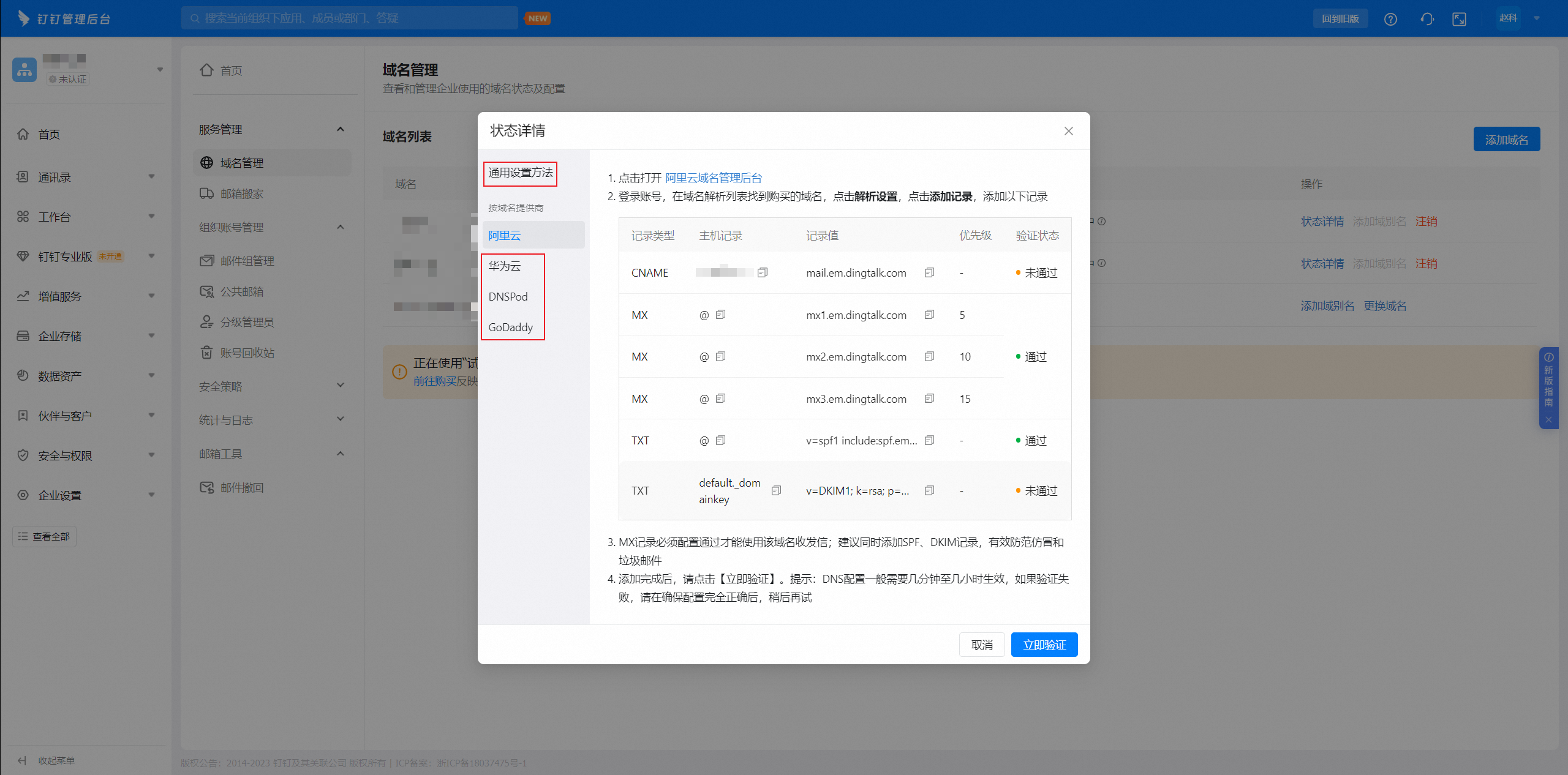Open the organization switcher dropdown
Image resolution: width=1568 pixels, height=775 pixels.
coord(160,70)
